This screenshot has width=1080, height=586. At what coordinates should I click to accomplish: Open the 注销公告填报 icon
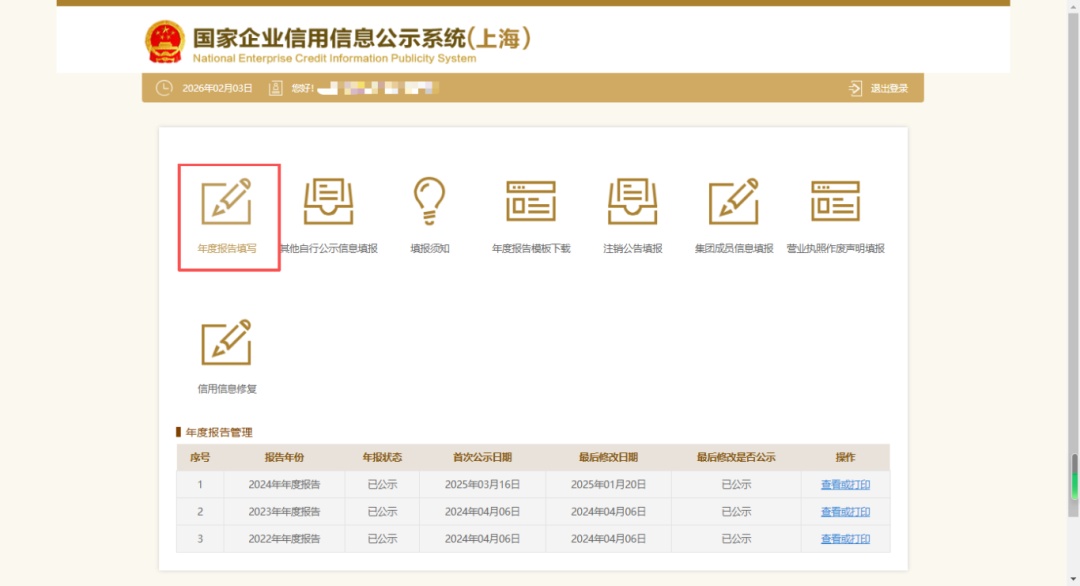[632, 202]
